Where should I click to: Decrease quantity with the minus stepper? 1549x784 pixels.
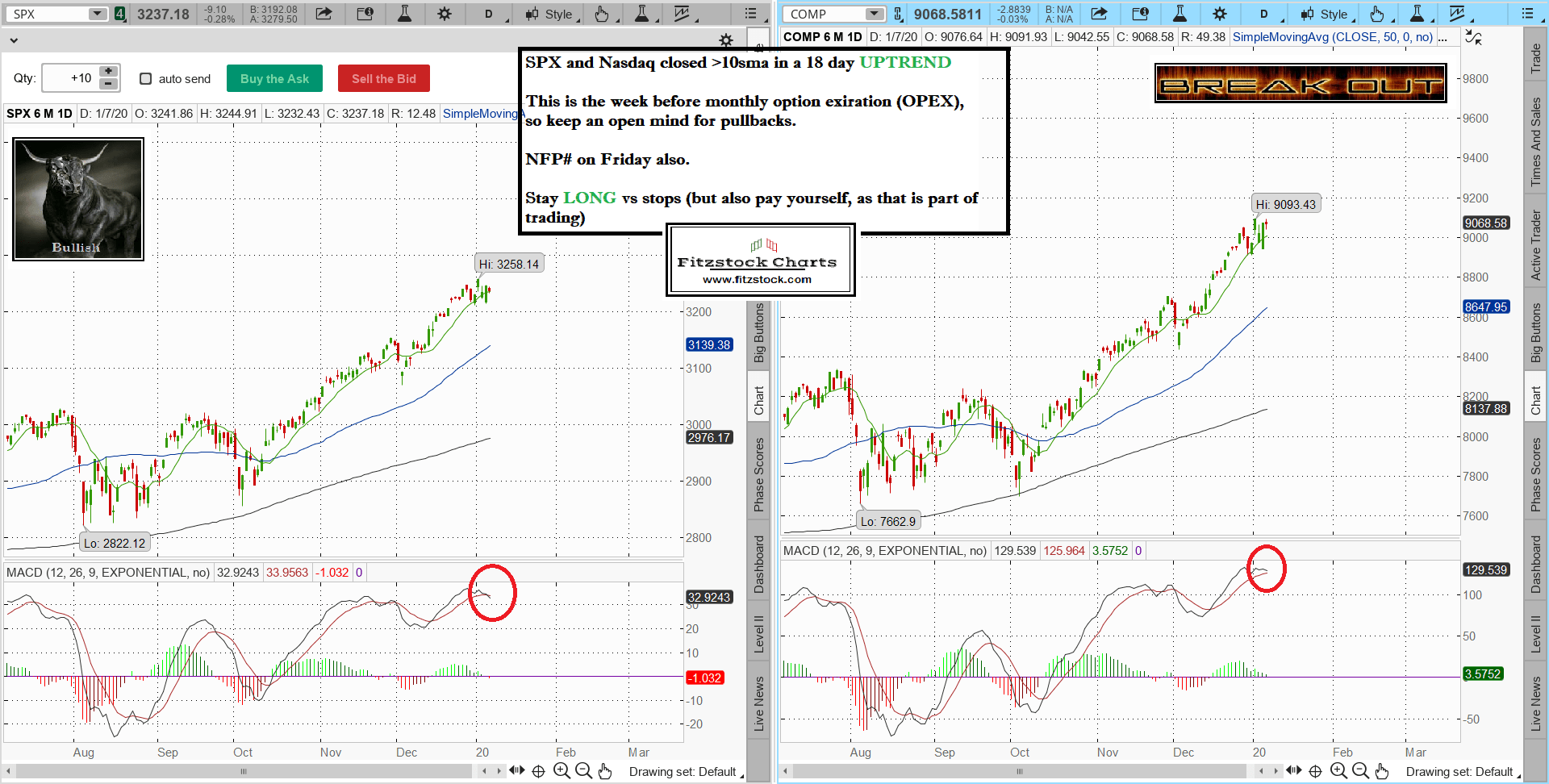(108, 85)
